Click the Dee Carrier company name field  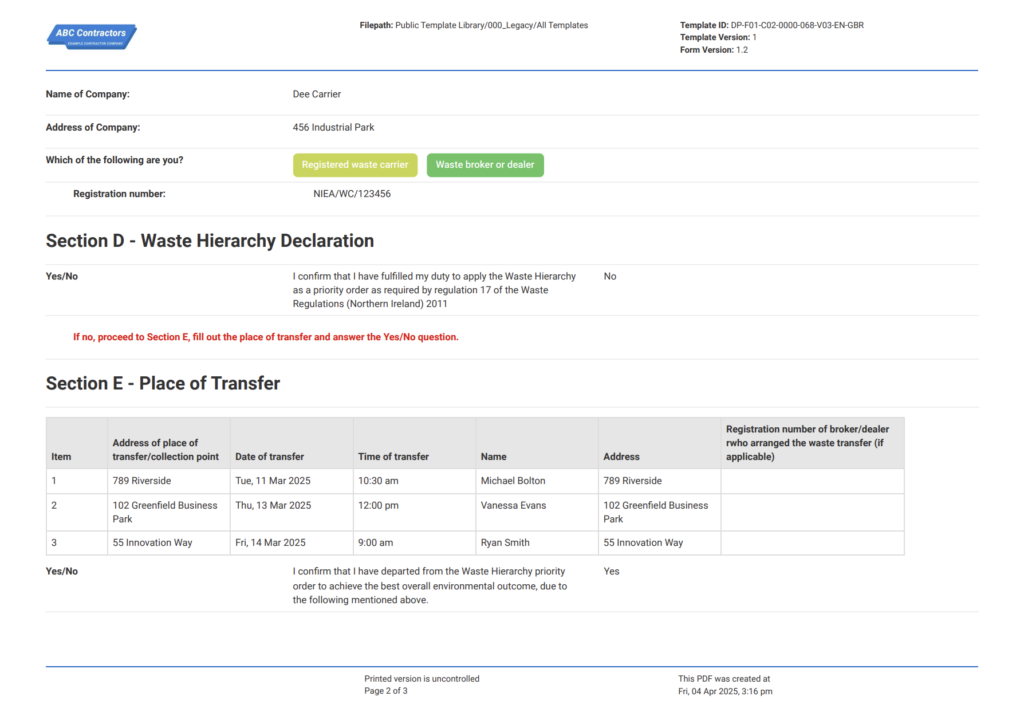coord(317,94)
